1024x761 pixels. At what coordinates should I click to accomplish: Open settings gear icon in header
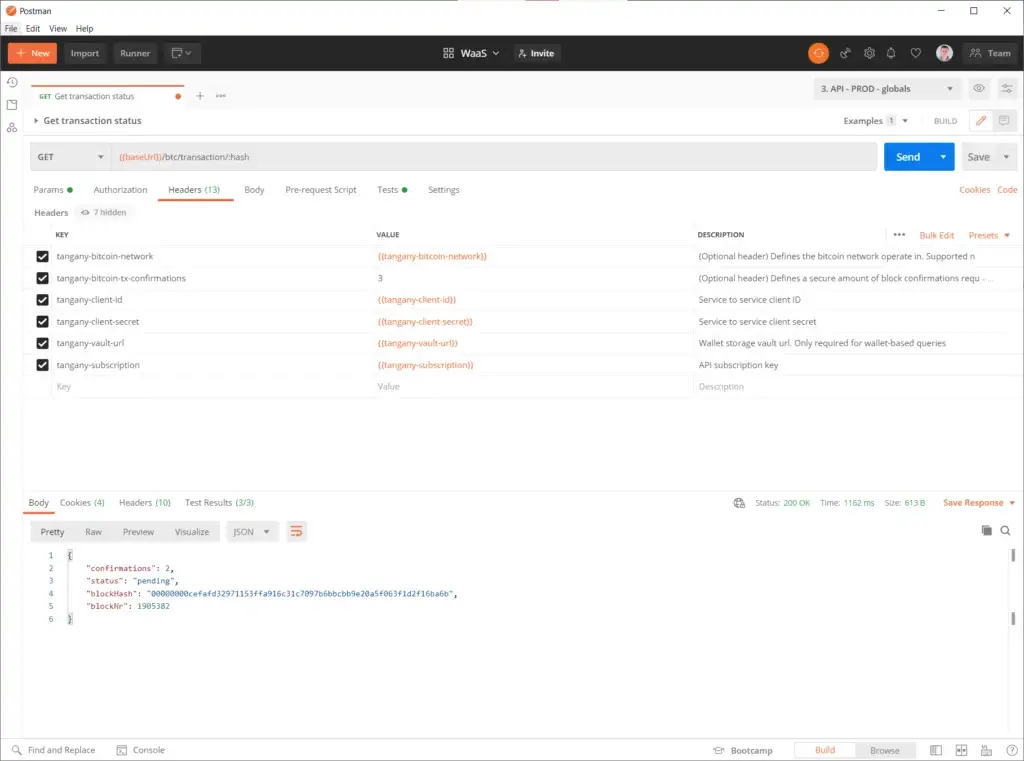[x=869, y=53]
